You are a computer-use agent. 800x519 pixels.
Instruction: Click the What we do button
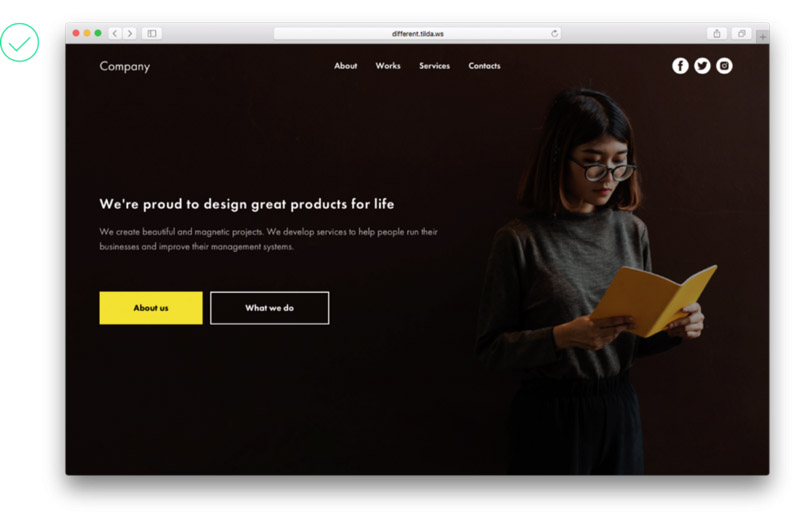[269, 308]
